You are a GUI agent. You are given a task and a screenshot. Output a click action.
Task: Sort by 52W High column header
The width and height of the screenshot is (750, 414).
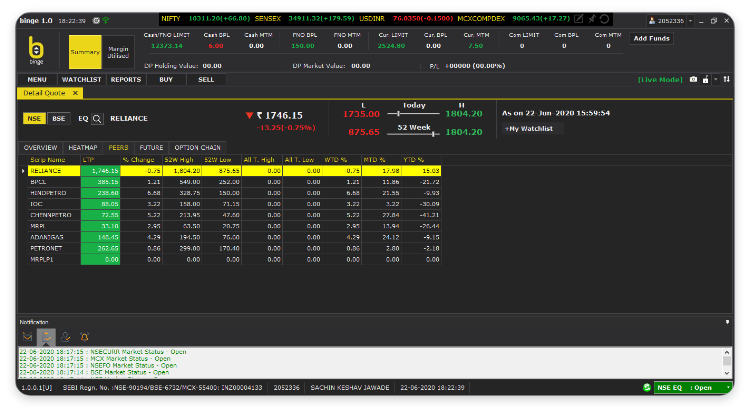point(182,160)
